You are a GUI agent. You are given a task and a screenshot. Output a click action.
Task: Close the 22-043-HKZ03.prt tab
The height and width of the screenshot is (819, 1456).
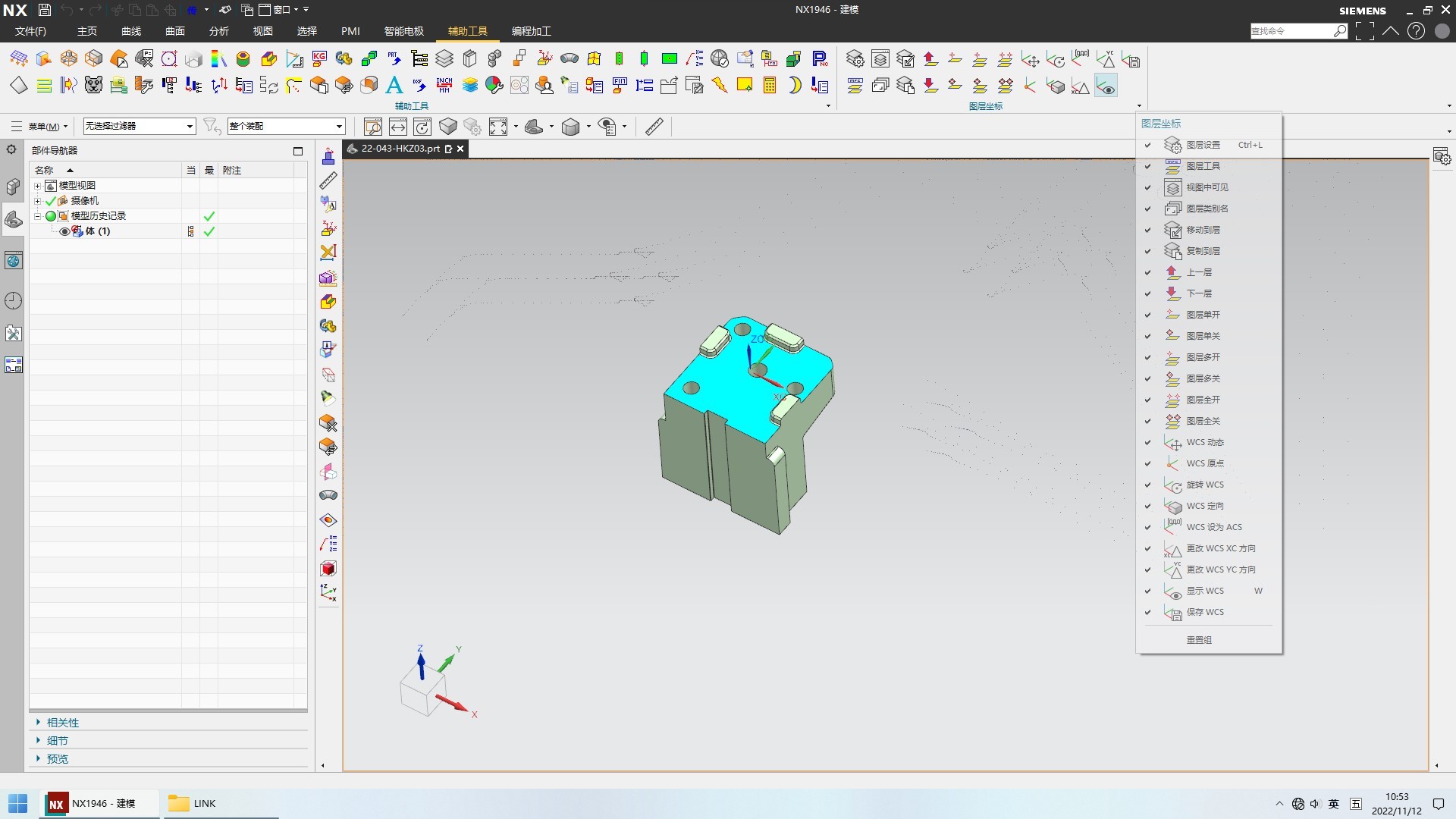(x=460, y=149)
